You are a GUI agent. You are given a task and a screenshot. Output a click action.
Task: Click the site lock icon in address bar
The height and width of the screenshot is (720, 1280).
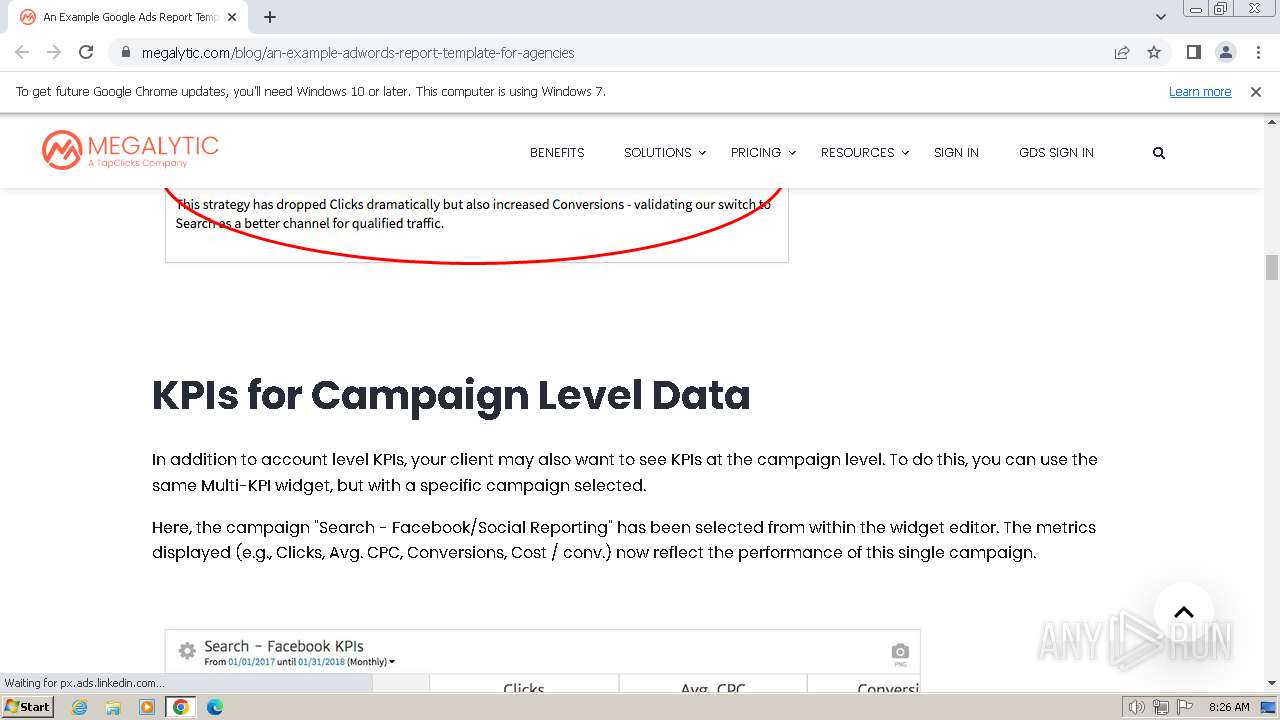pos(125,52)
